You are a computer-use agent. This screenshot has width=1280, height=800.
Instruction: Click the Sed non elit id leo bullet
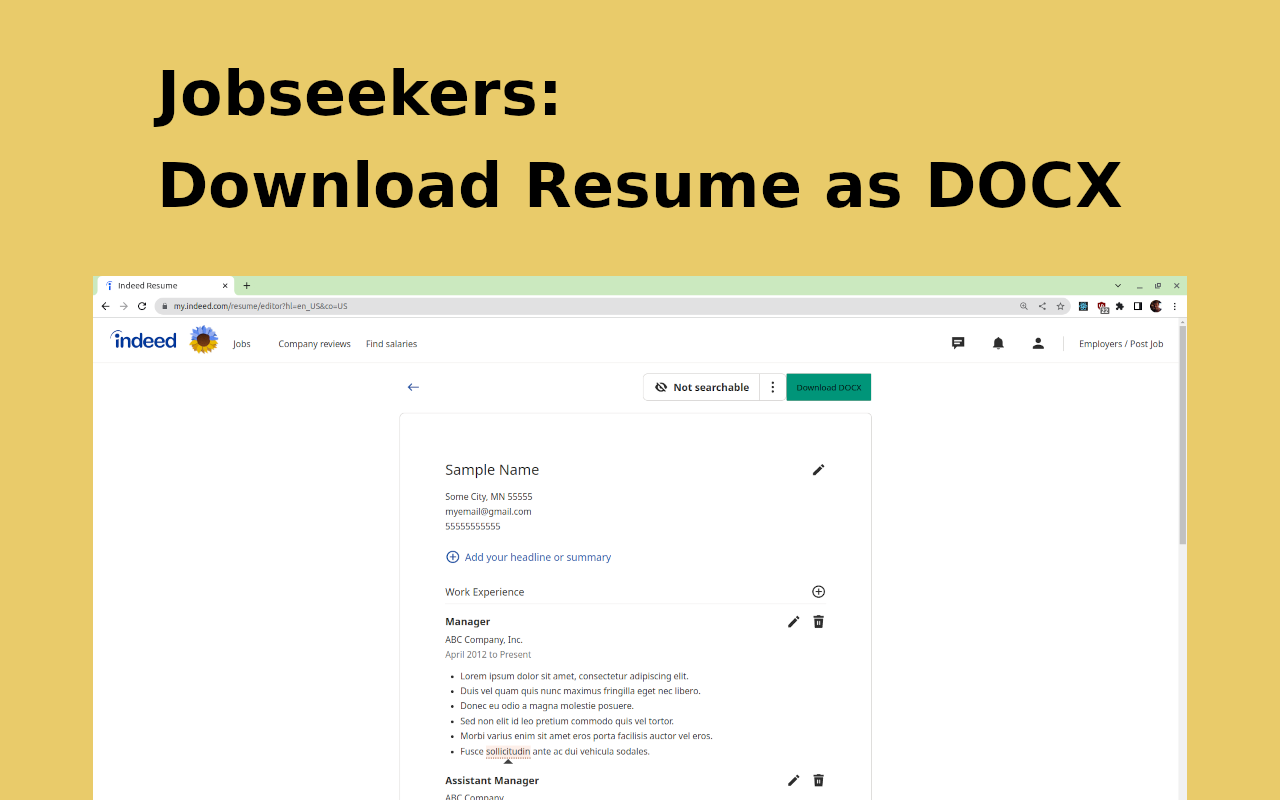click(x=567, y=721)
